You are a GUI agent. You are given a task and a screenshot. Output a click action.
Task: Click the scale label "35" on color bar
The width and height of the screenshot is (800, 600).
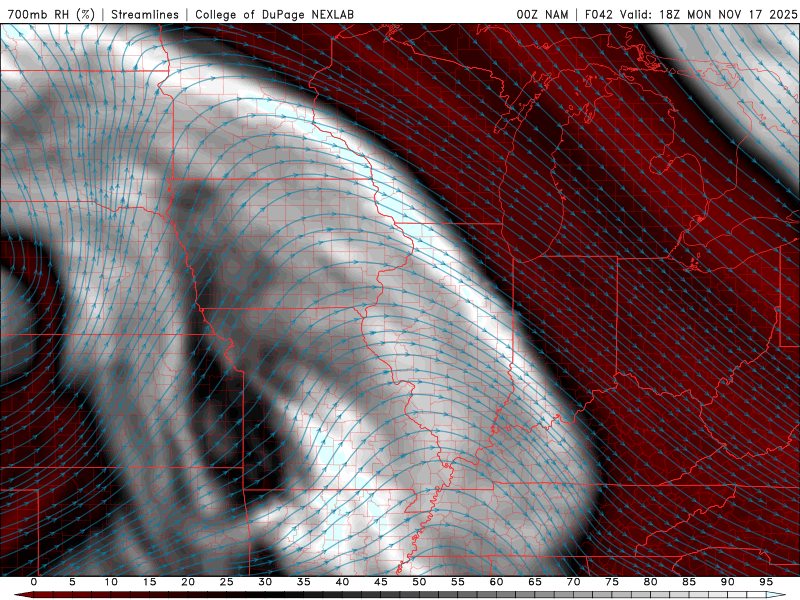304,582
